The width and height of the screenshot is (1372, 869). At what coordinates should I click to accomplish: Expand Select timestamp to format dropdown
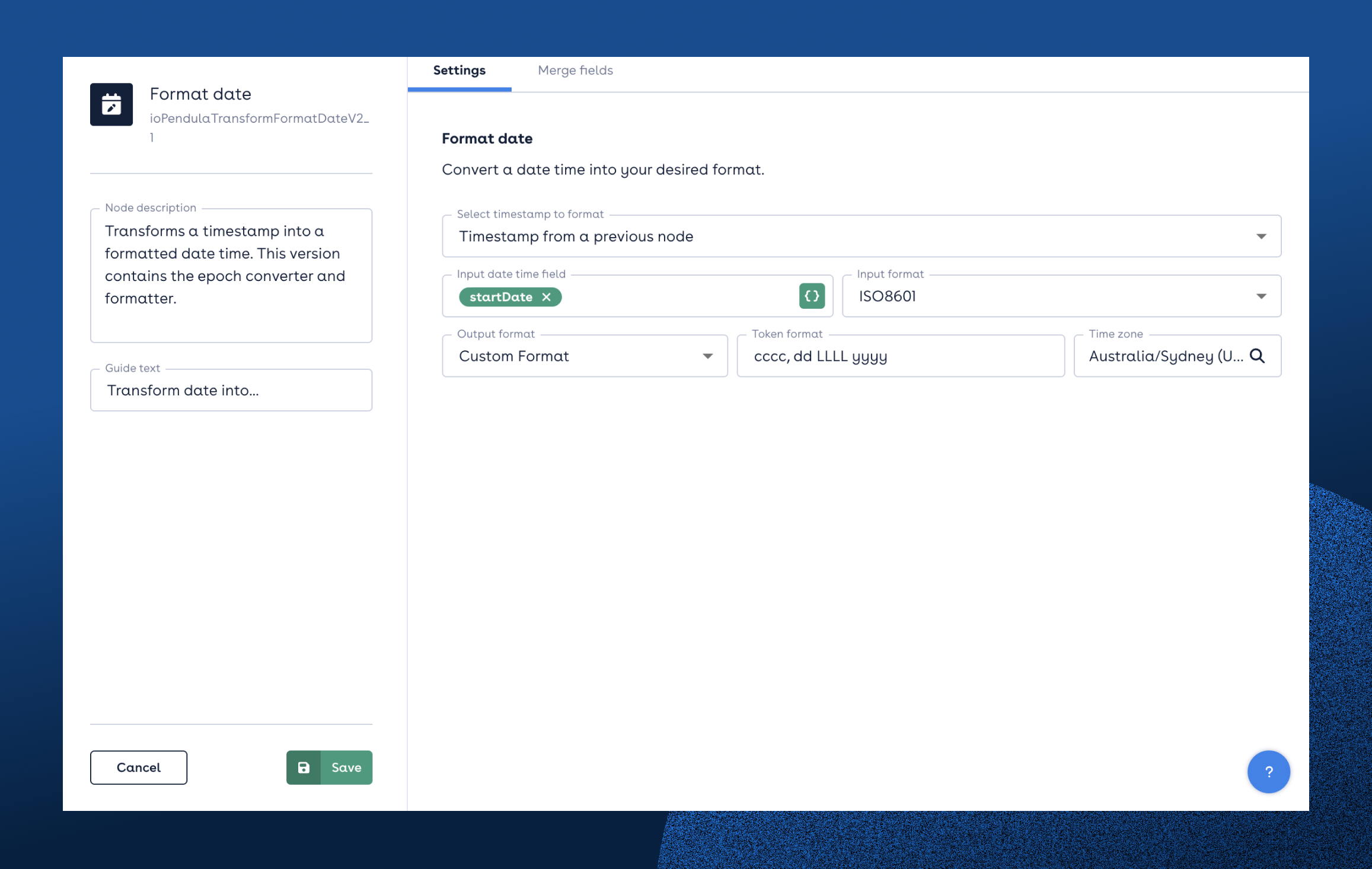tap(862, 236)
